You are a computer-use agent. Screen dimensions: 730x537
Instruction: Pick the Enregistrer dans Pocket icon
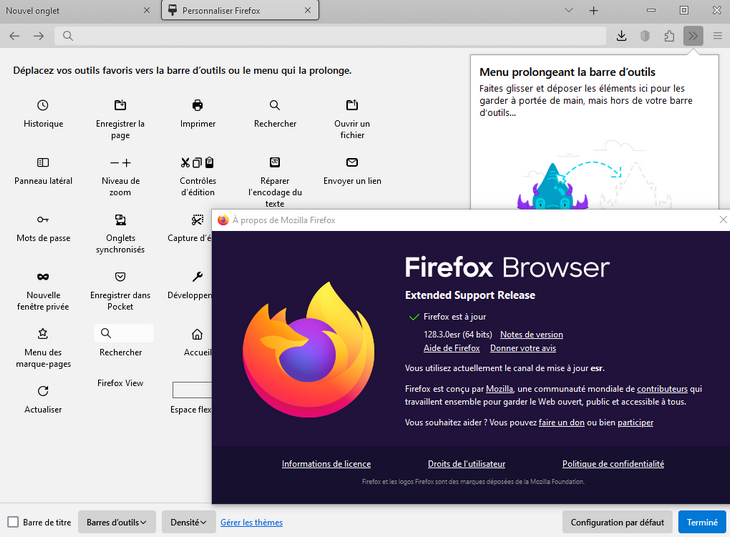coord(120,277)
